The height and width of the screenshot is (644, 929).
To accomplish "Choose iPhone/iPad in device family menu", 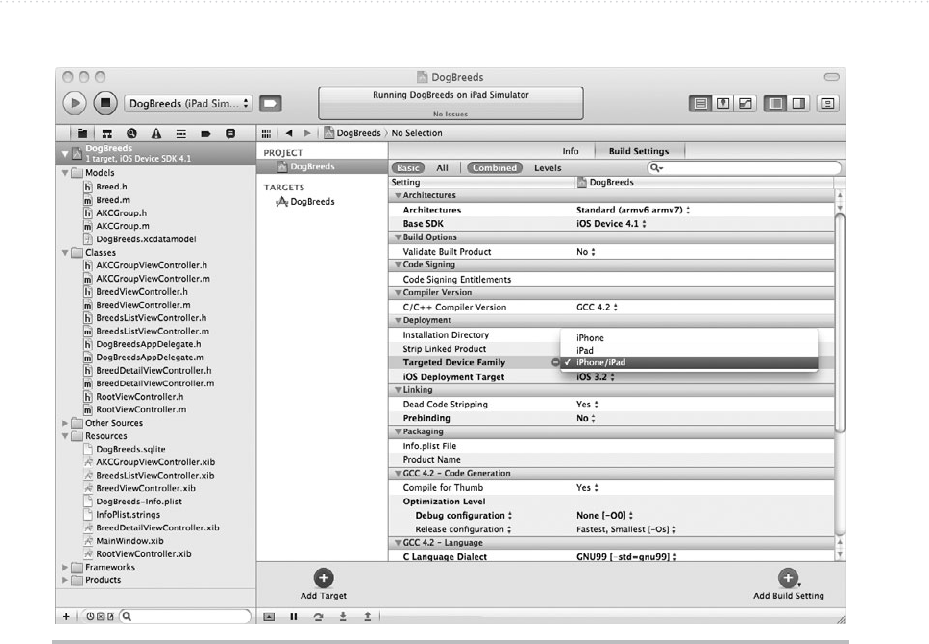I will click(x=689, y=363).
